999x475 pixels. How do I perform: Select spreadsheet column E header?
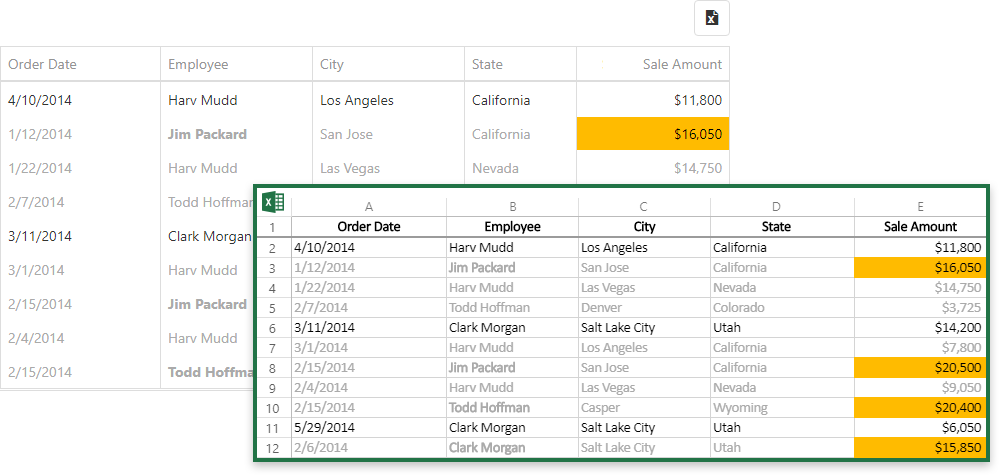pyautogui.click(x=920, y=207)
